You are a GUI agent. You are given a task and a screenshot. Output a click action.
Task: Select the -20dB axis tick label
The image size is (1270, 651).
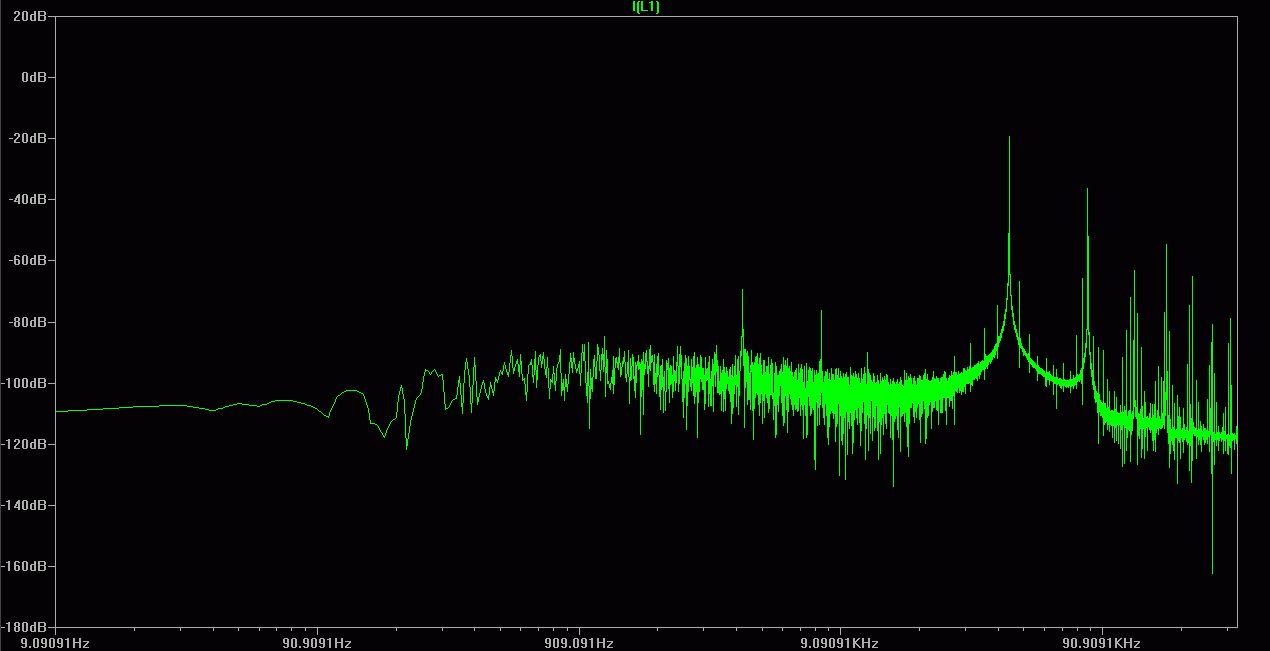[31, 138]
